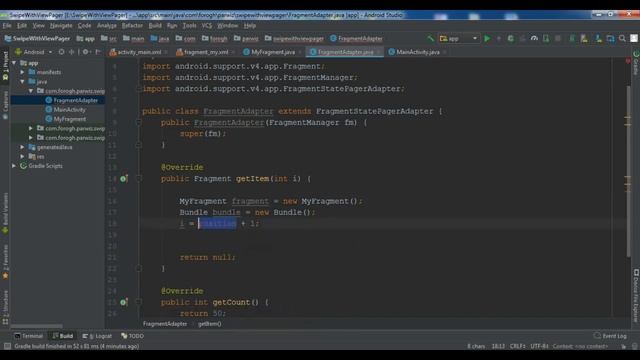
Task: Click the user avatar icon in toolbar
Action: coord(633,38)
